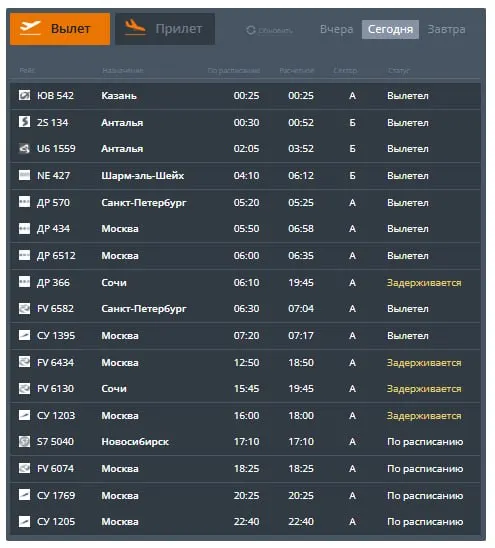Click the Сектор column header
Screen dimensions: 495x548
pyautogui.click(x=345, y=71)
